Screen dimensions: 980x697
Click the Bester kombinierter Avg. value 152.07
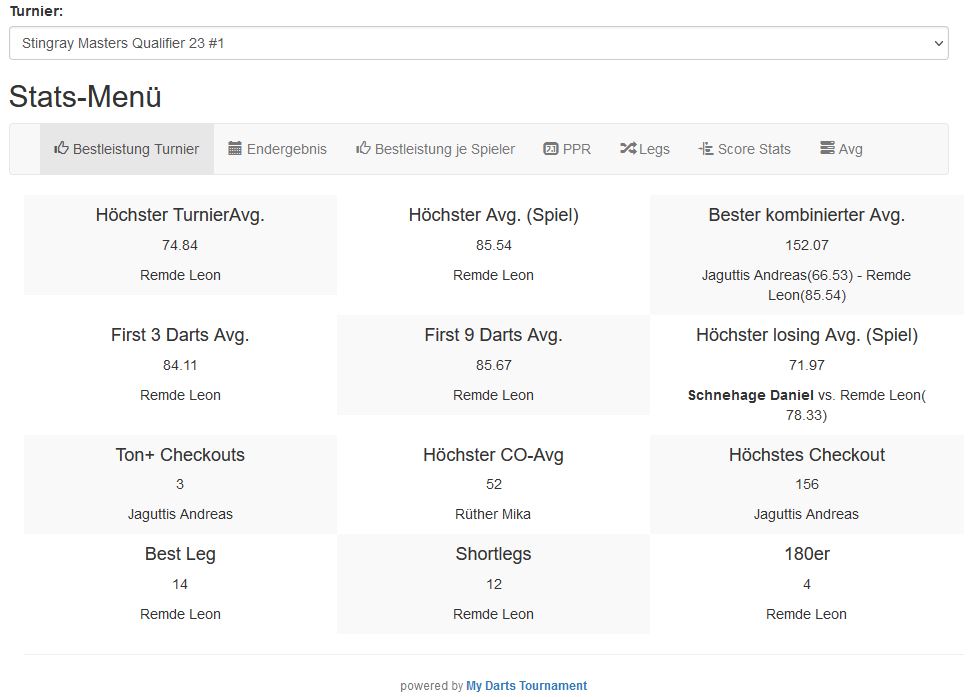click(x=806, y=245)
